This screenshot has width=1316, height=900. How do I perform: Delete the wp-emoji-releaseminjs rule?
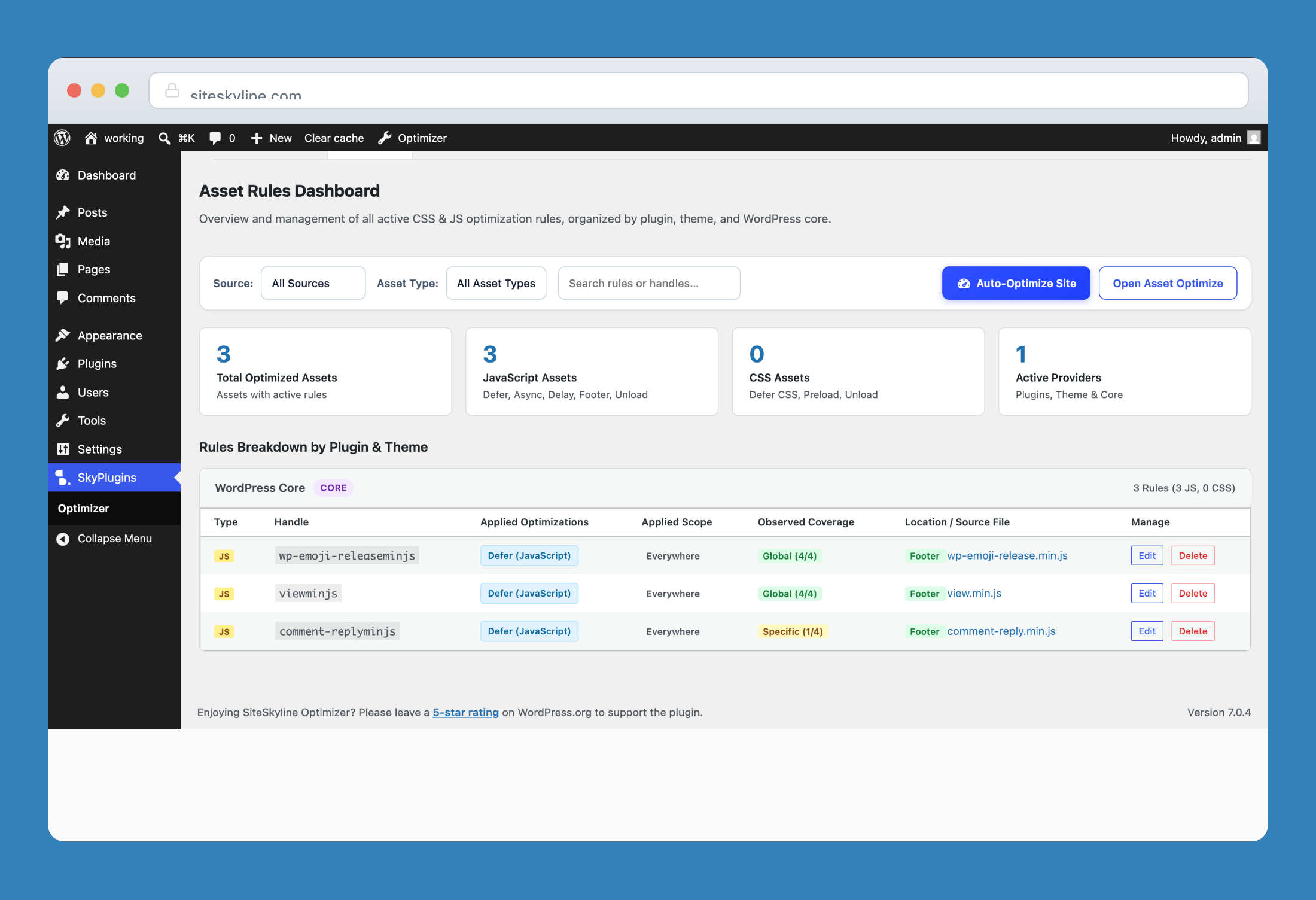click(1193, 556)
